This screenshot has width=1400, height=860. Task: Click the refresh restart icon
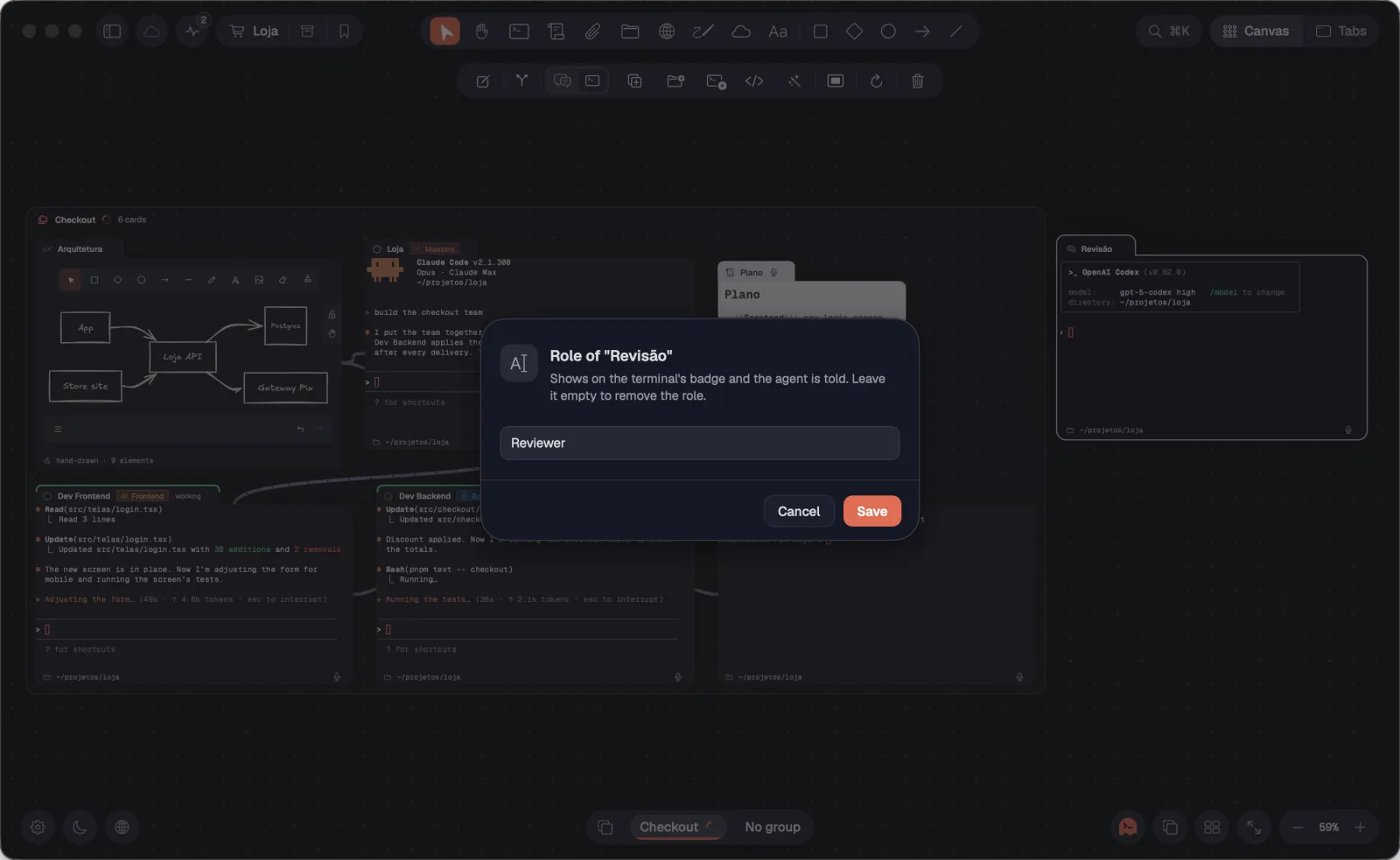[876, 81]
